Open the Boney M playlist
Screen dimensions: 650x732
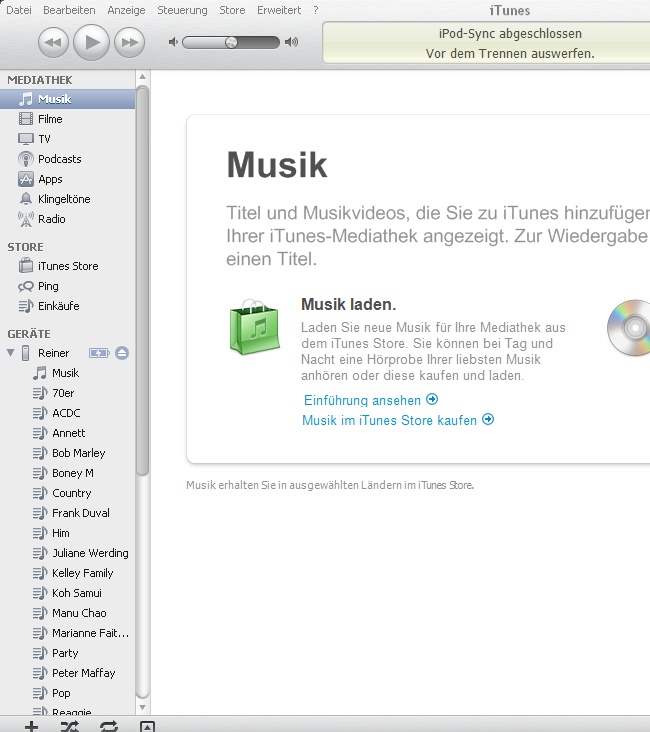pyautogui.click(x=68, y=473)
